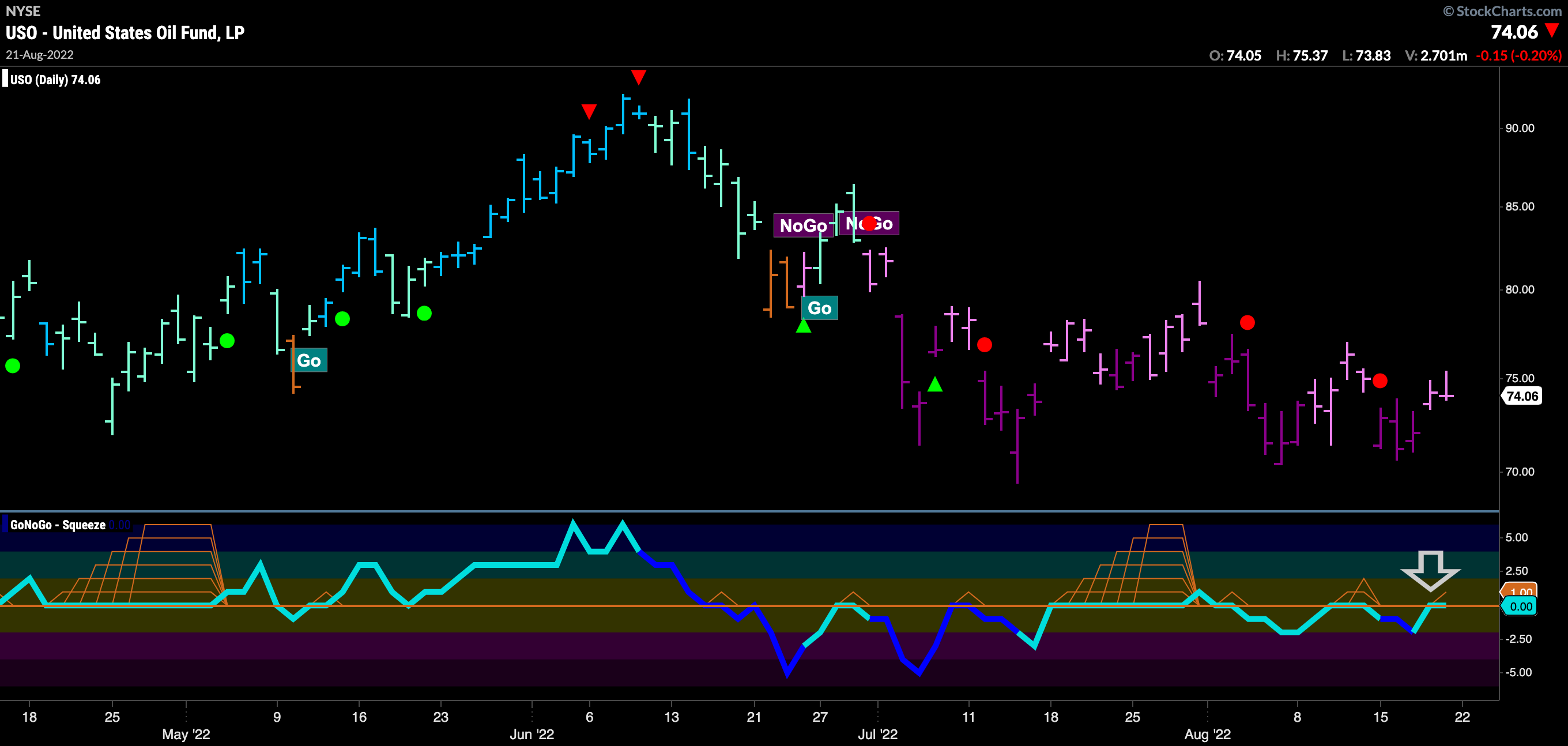Click the volume value V: 2.701m

click(x=1435, y=55)
